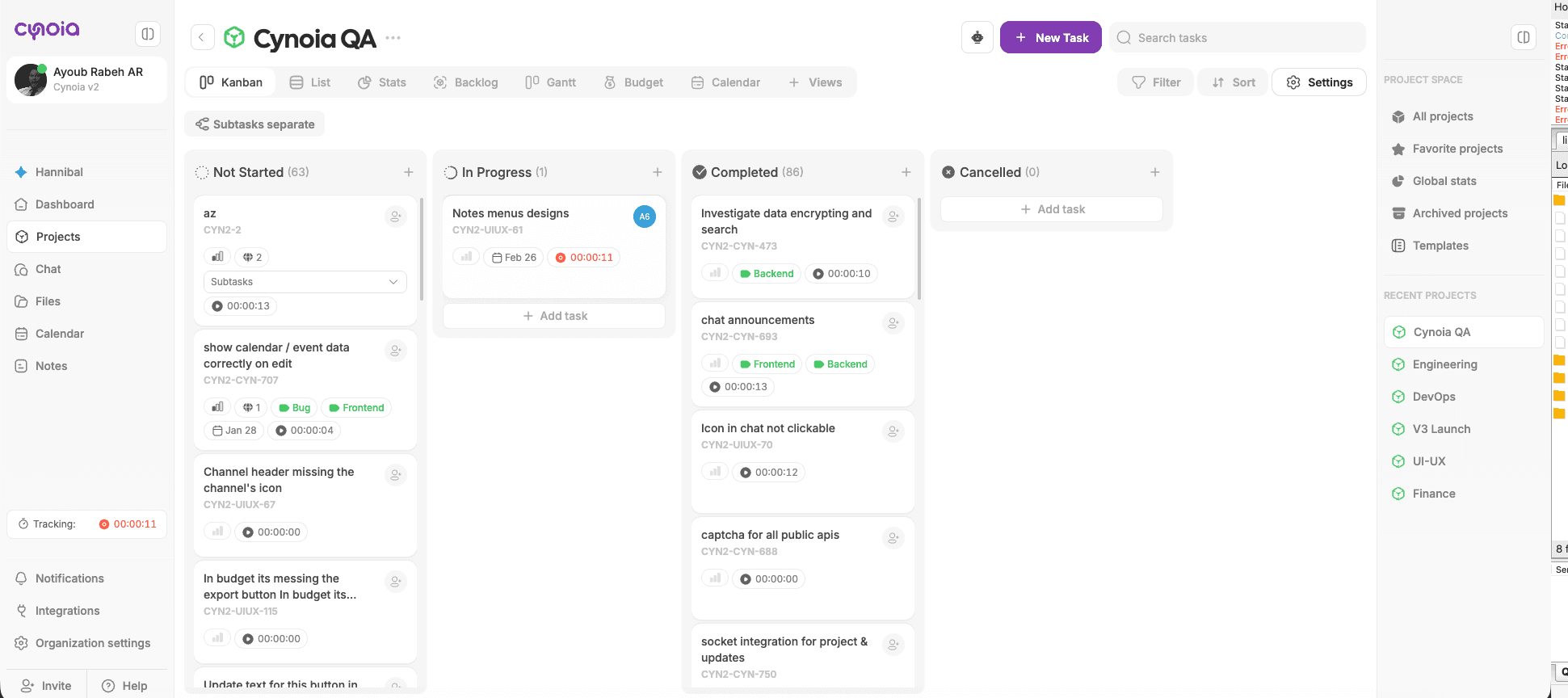This screenshot has height=698, width=1568.
Task: Click Add task under Cancelled
Action: pyautogui.click(x=1052, y=209)
